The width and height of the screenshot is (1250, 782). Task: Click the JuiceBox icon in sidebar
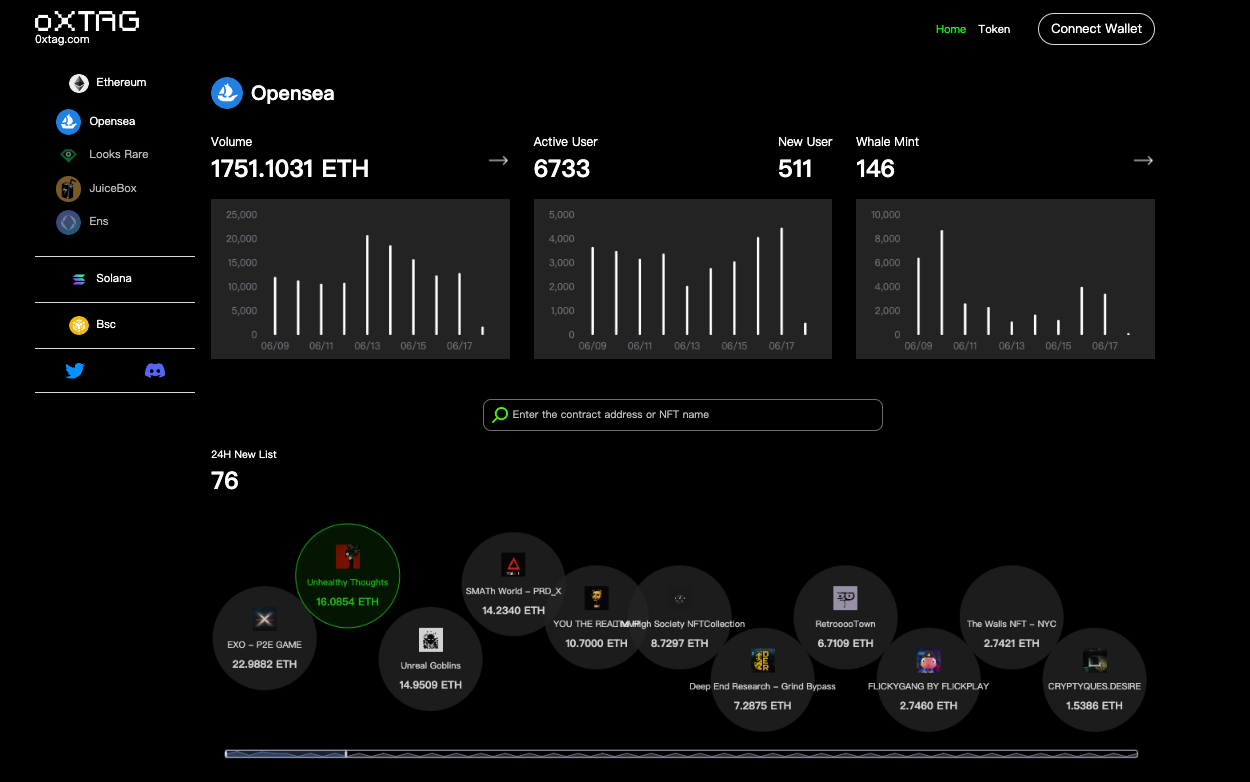pos(68,188)
